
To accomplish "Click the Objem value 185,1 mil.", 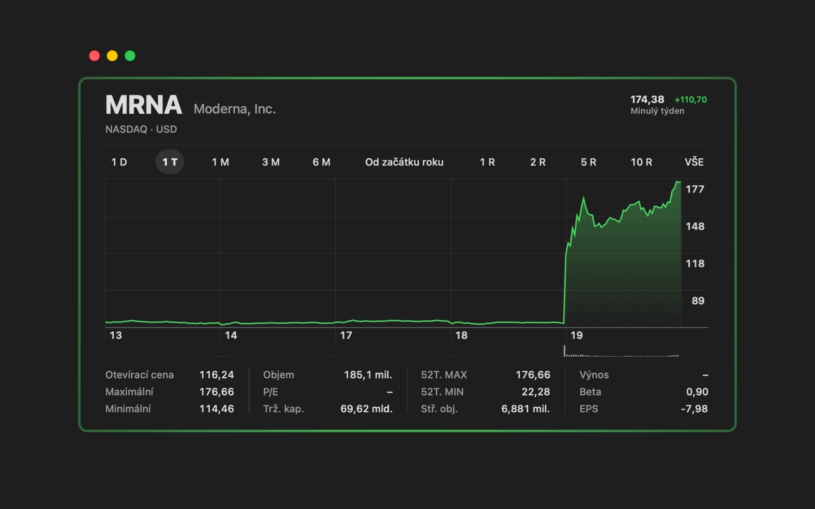I will coord(367,375).
